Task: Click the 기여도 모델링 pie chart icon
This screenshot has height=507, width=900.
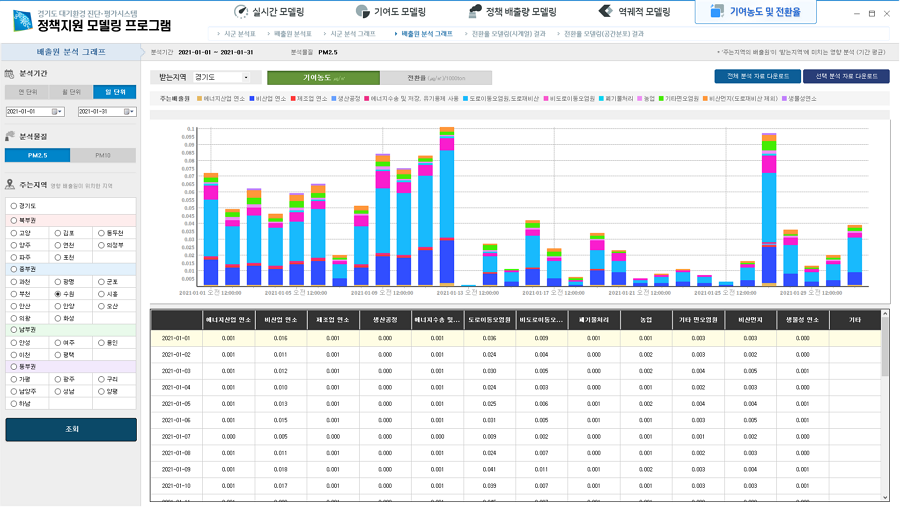Action: (363, 12)
